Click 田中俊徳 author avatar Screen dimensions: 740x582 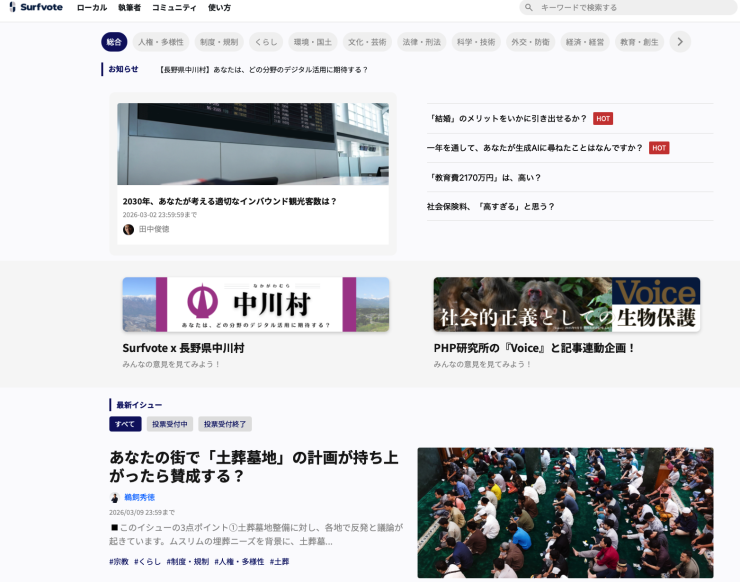coord(128,229)
